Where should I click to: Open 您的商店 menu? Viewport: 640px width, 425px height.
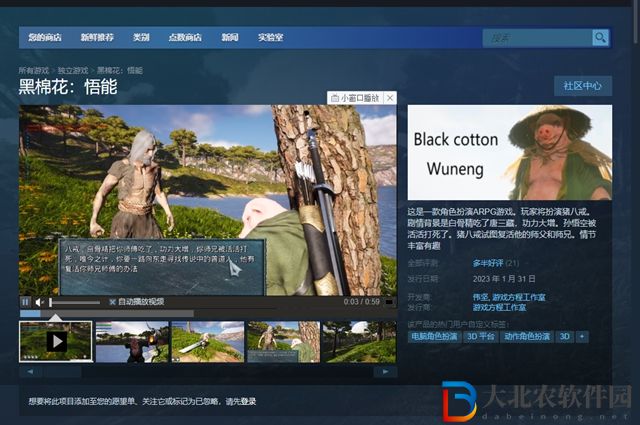45,38
